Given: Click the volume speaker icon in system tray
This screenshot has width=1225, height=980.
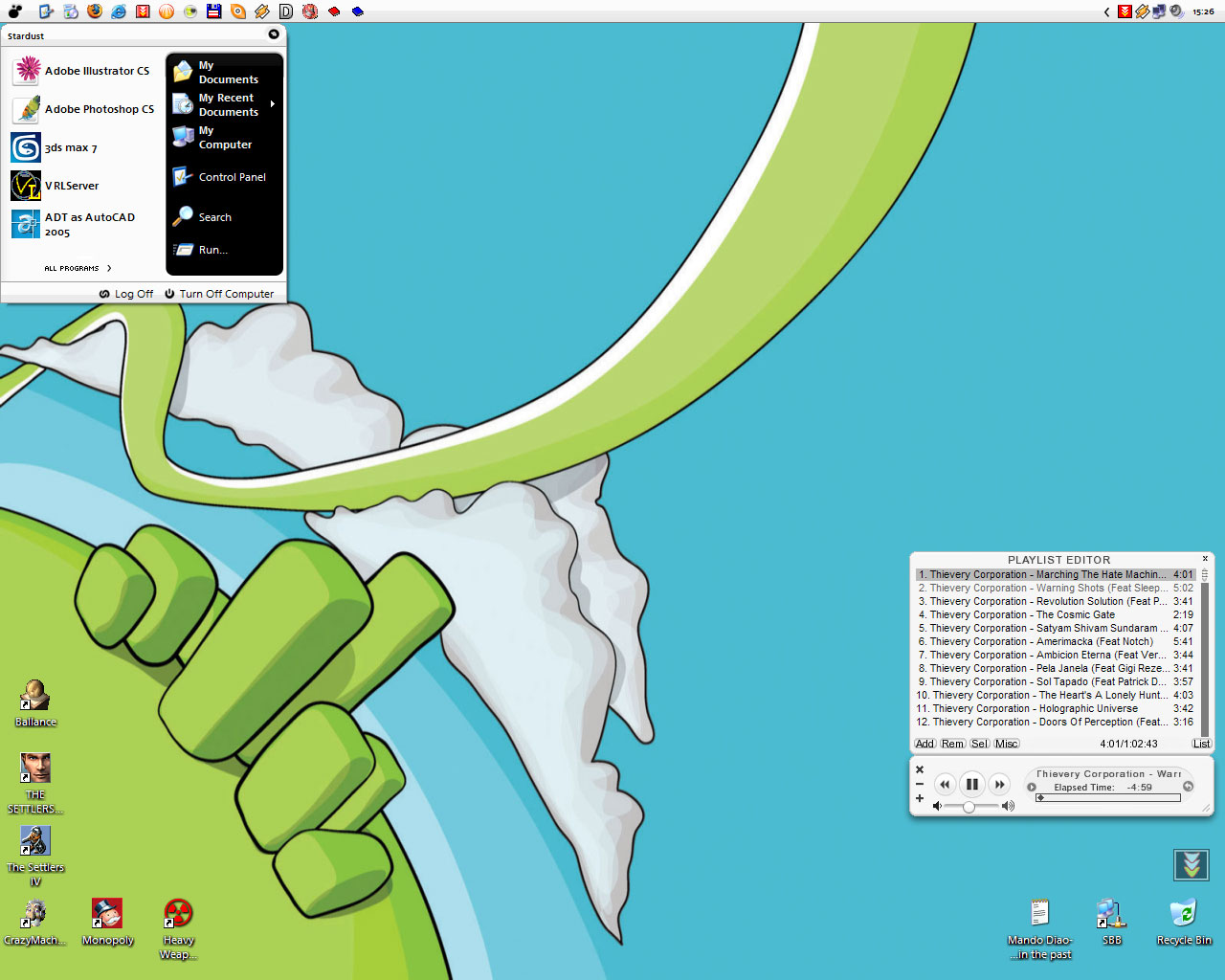Looking at the screenshot, I should click(x=1176, y=11).
